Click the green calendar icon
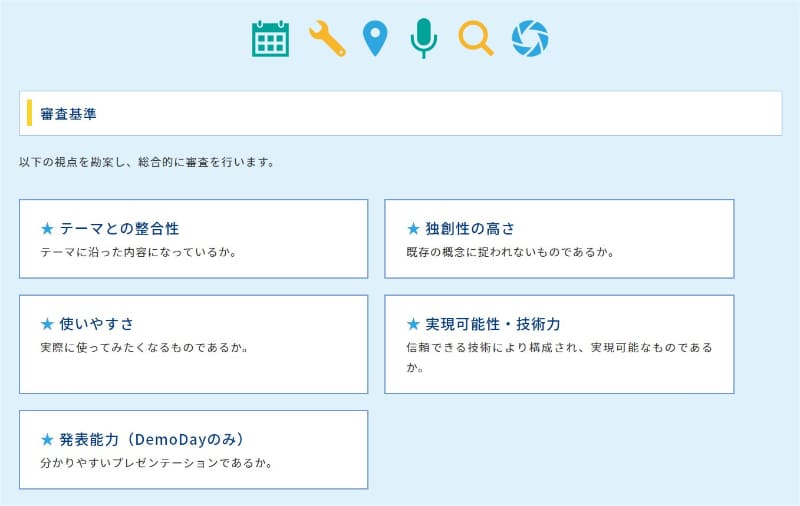 (270, 38)
